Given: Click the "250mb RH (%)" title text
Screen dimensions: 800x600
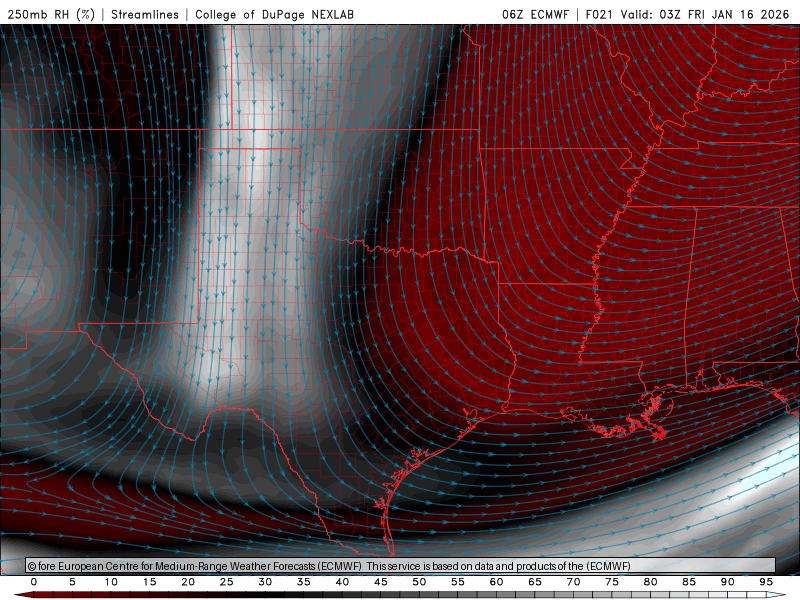Looking at the screenshot, I should pos(52,14).
